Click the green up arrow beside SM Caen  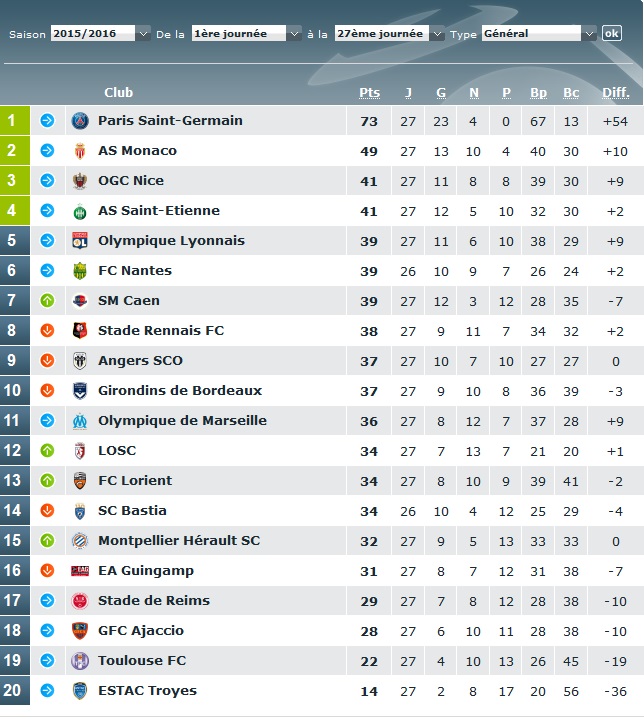[47, 301]
